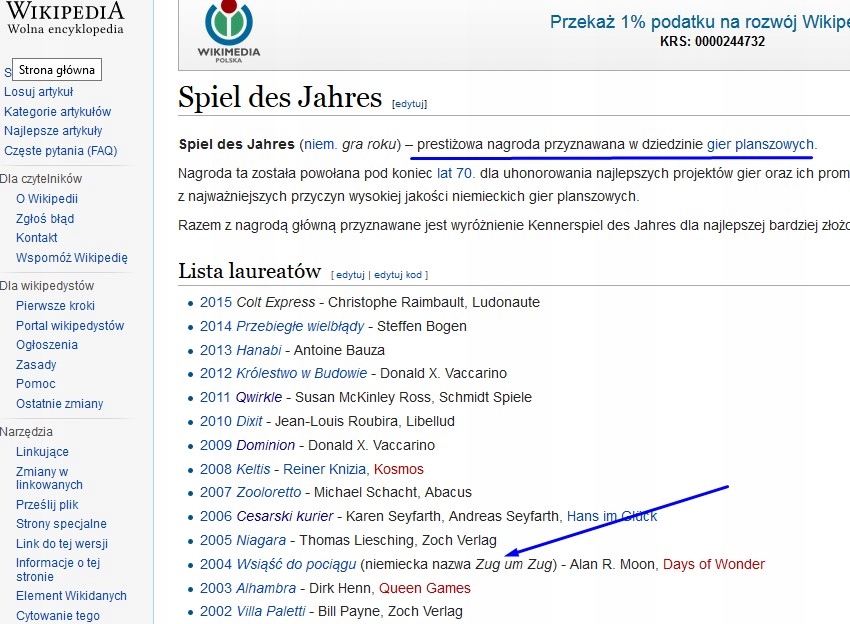Open Zmiany w linkowanych

pos(49,478)
